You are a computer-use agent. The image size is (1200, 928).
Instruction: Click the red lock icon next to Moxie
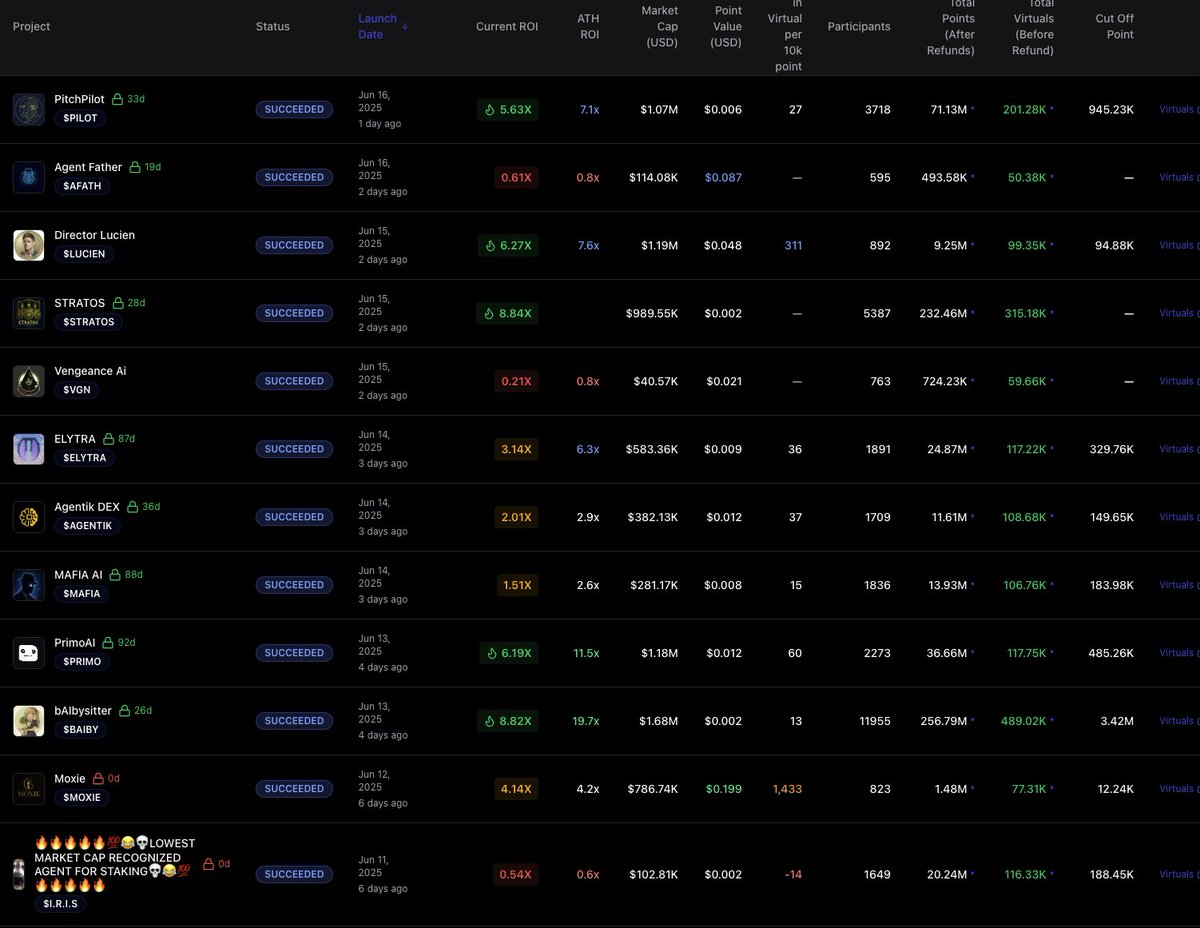point(98,779)
